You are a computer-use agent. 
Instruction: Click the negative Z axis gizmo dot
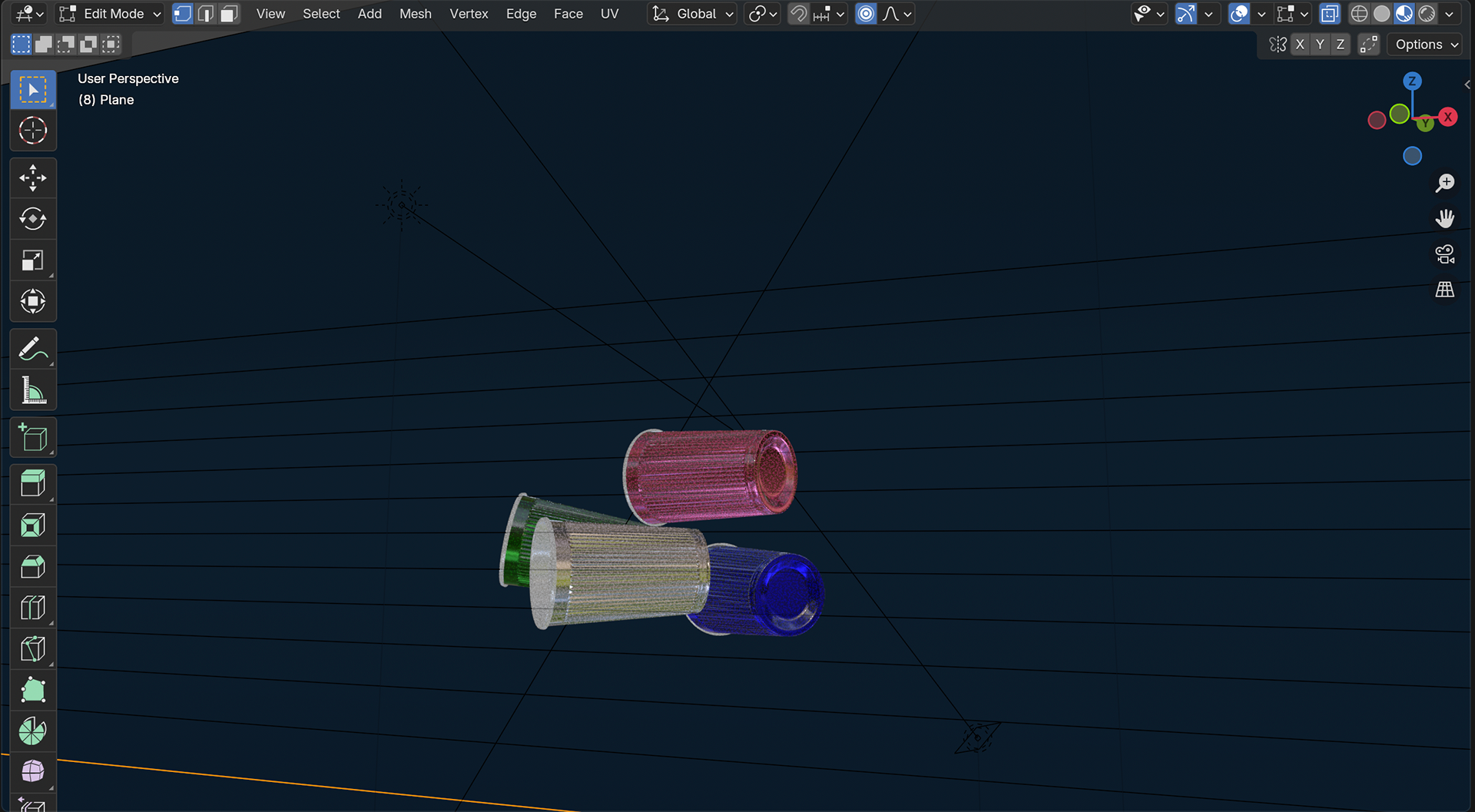point(1412,156)
